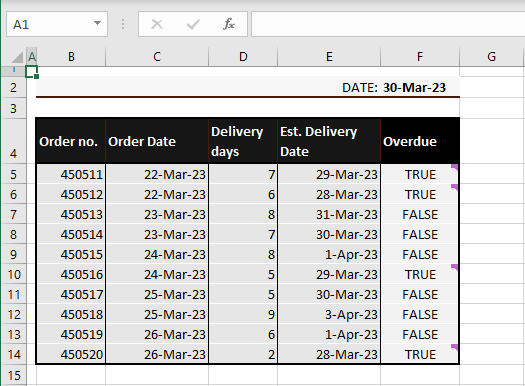Image resolution: width=525 pixels, height=386 pixels.
Task: Select order number 450514 cell
Action: point(71,234)
